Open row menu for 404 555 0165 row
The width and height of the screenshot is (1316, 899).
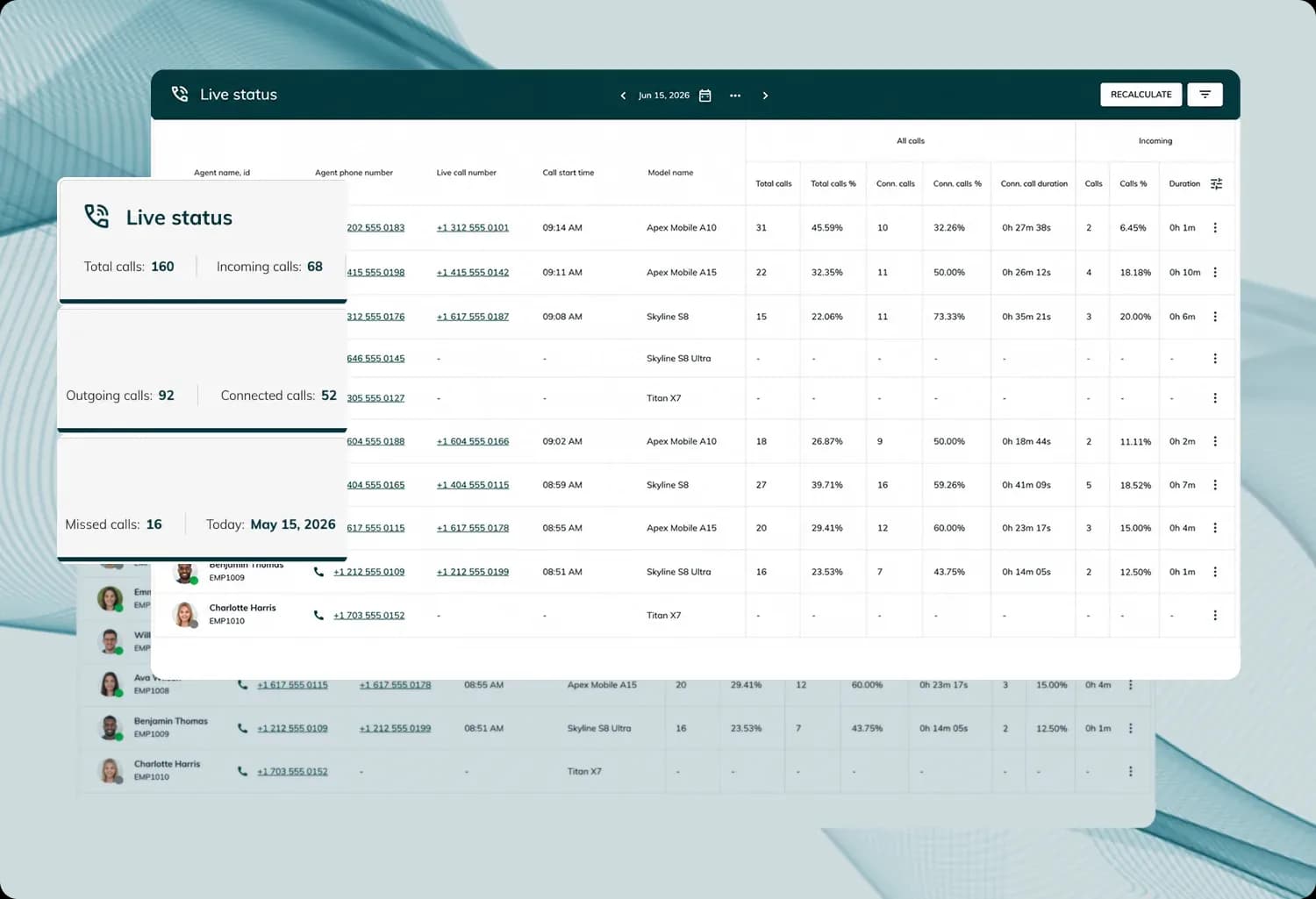1215,485
